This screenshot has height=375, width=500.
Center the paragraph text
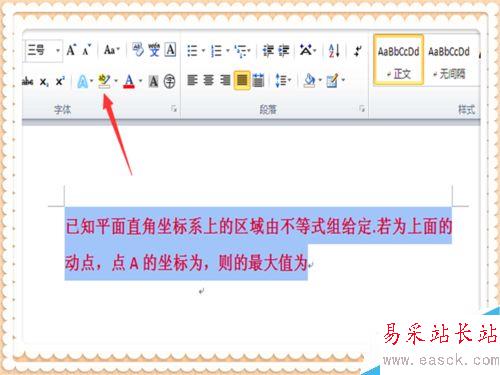point(209,80)
